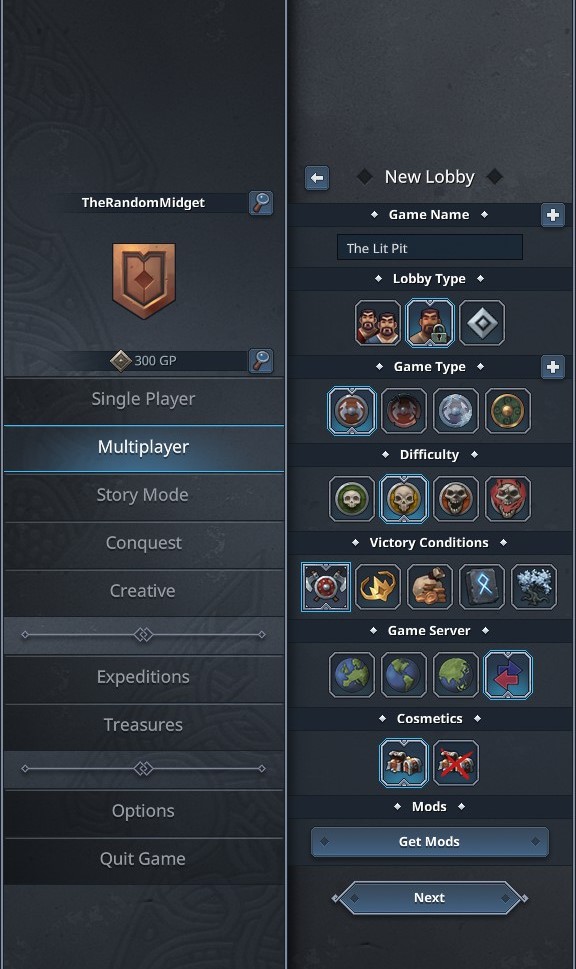The height and width of the screenshot is (969, 576).
Task: Click the game name field The Lit Pit
Action: (x=430, y=248)
